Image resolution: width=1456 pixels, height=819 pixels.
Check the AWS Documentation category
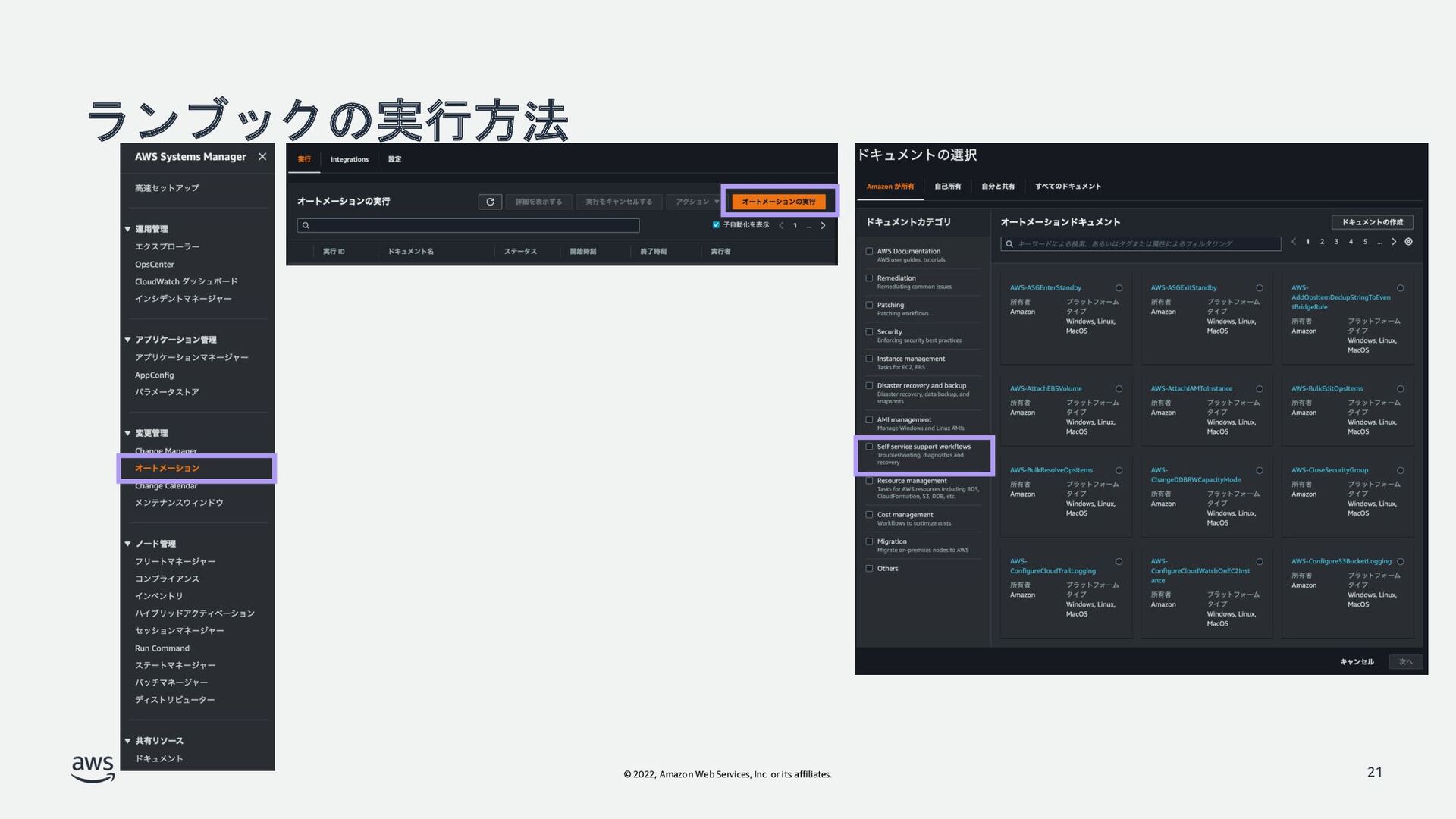click(x=869, y=251)
